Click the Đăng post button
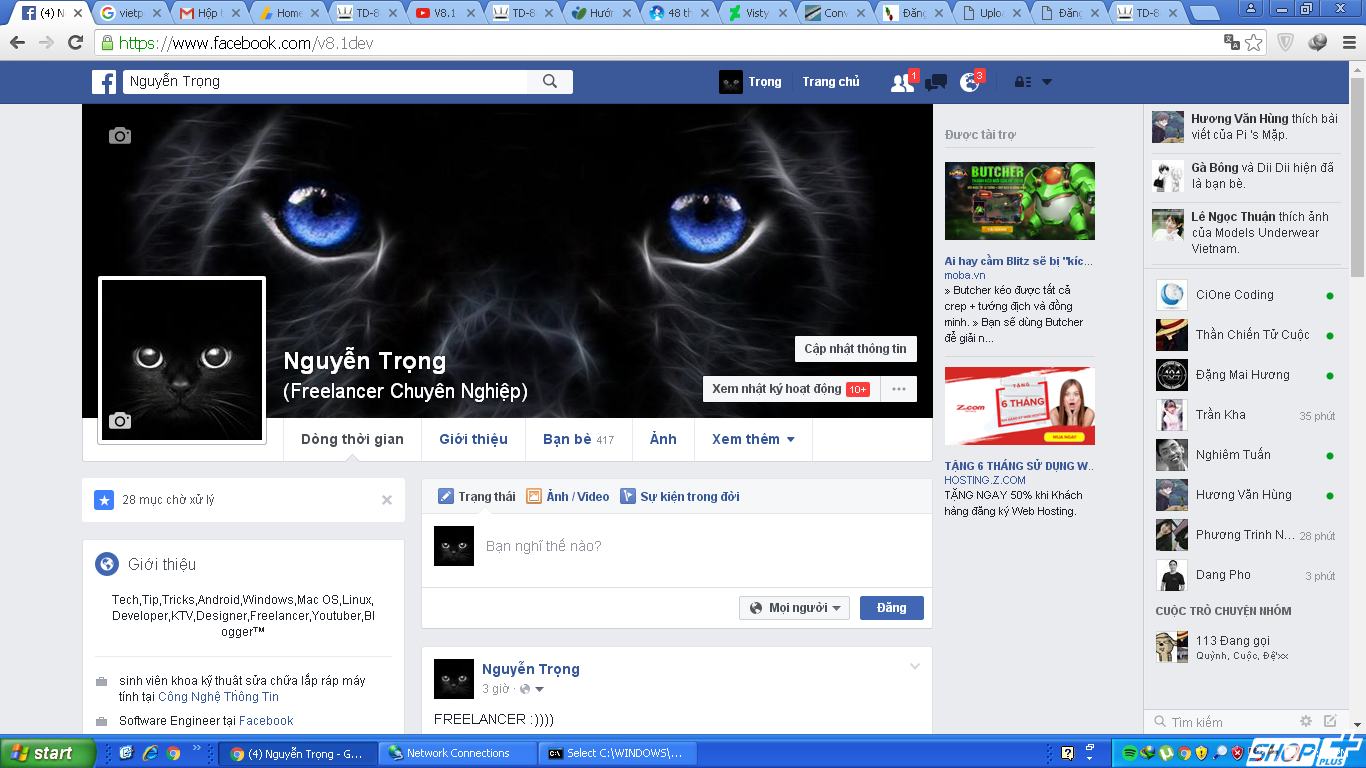This screenshot has height=768, width=1366. coord(891,608)
